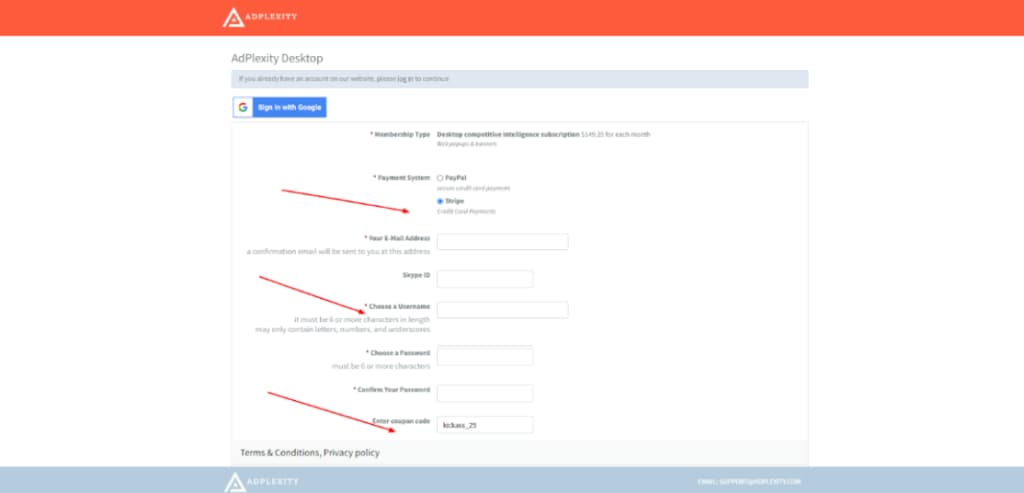Click the "AdPlexity Desktop" page heading
Screen dimensions: 1024x493
click(277, 58)
